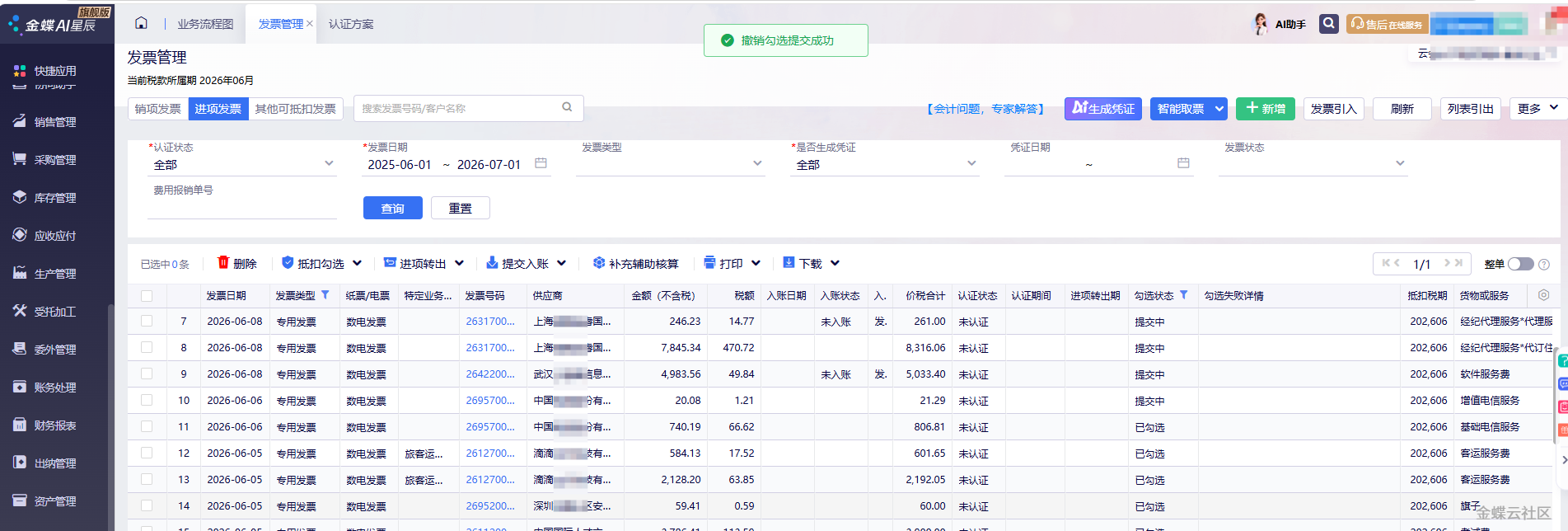The height and width of the screenshot is (531, 1568).
Task: Switch to 认证方案 tab
Action: coord(351,24)
